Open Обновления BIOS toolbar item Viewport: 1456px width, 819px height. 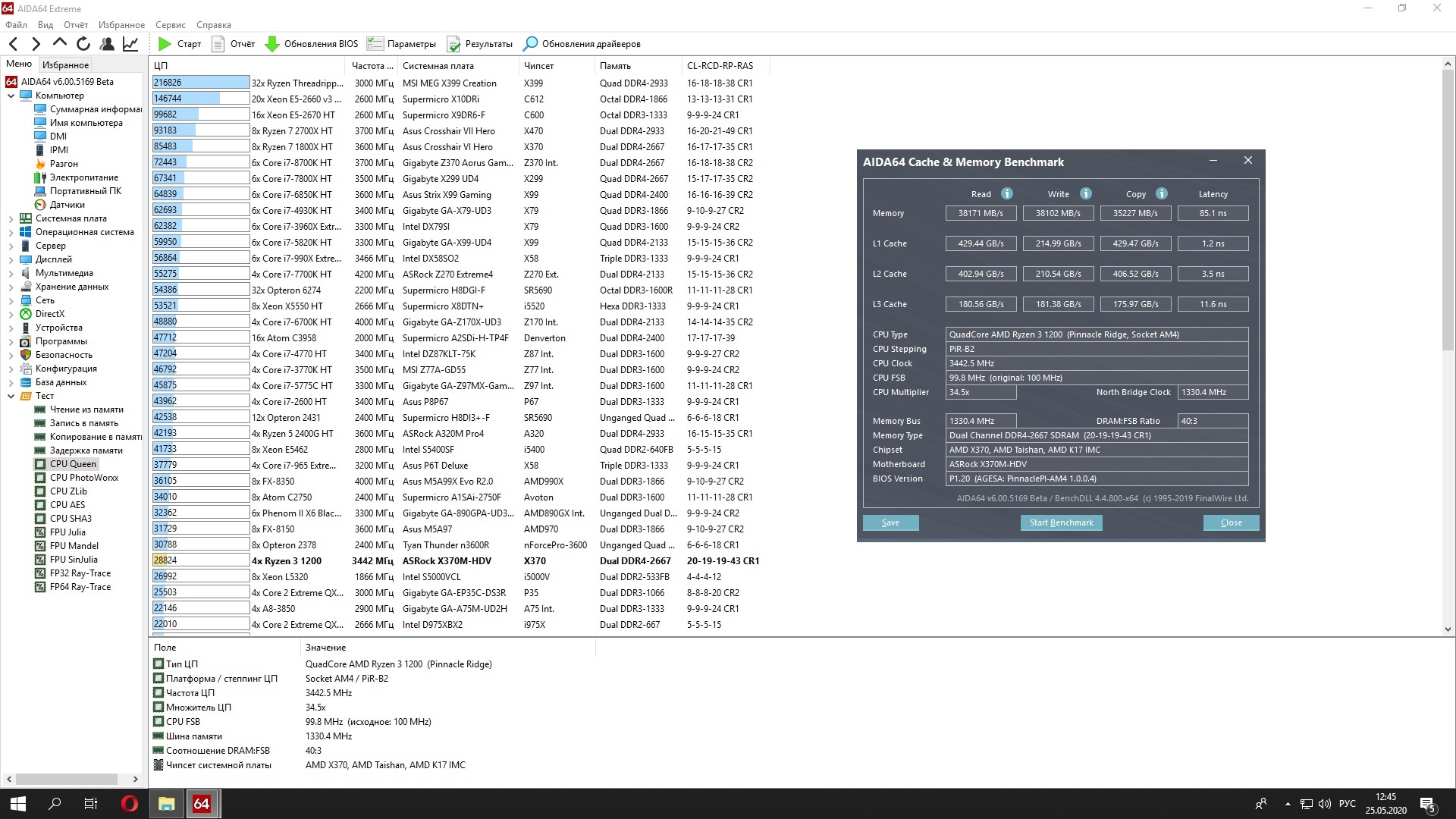[311, 44]
